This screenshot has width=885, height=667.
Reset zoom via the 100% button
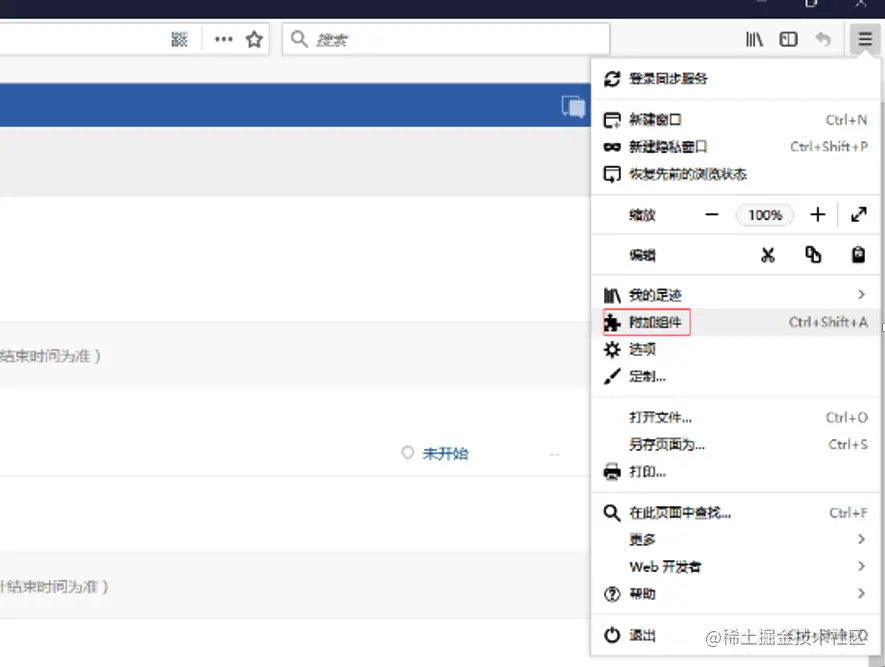point(765,215)
